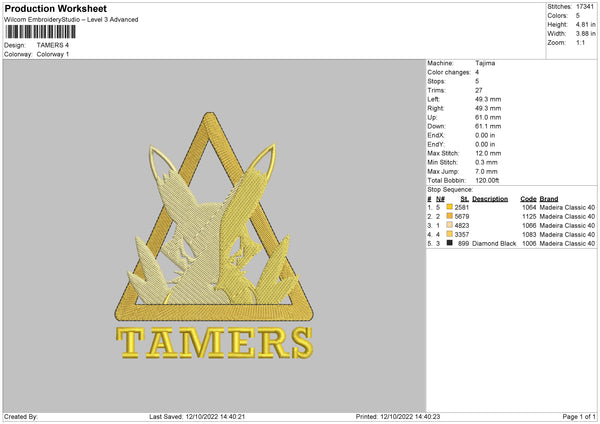Click thread code '1064' in stop 1
600x424 pixels.
pyautogui.click(x=529, y=207)
